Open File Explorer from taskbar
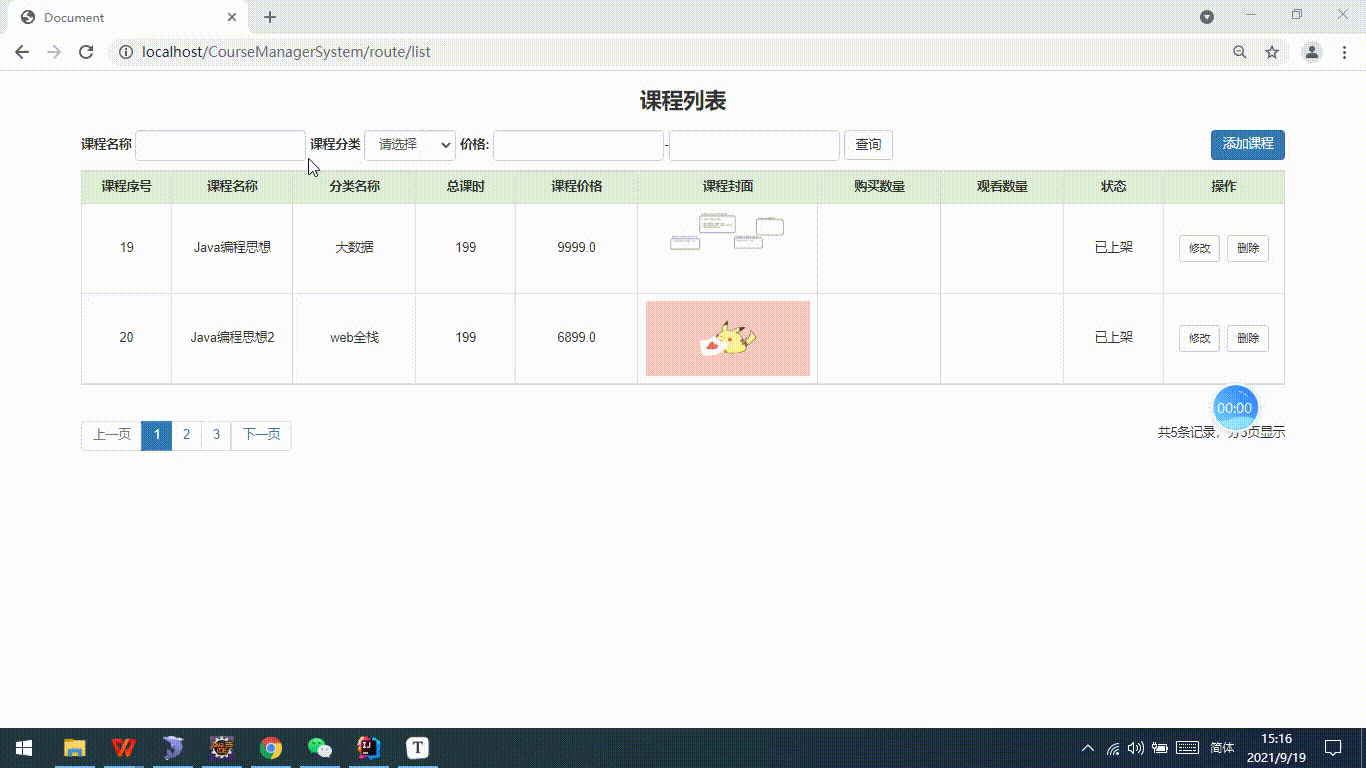Image resolution: width=1366 pixels, height=768 pixels. pyautogui.click(x=75, y=748)
